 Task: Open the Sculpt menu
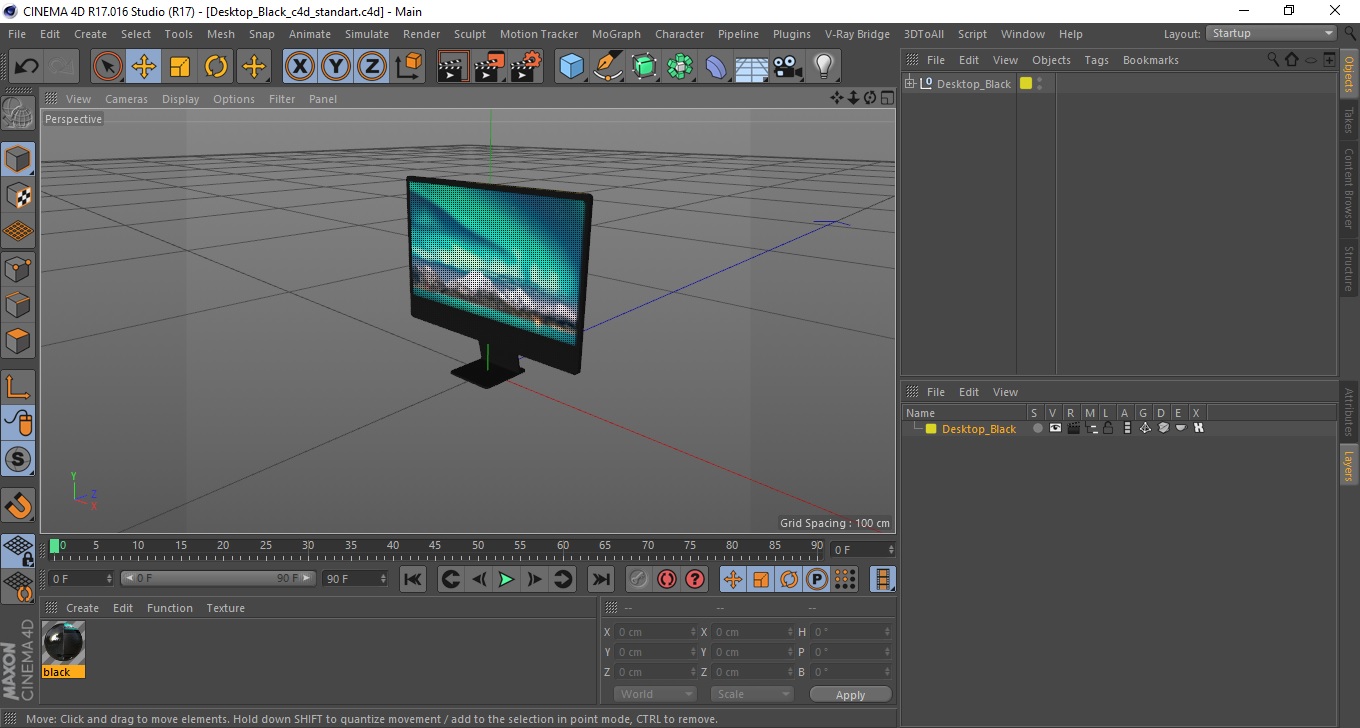(x=470, y=34)
